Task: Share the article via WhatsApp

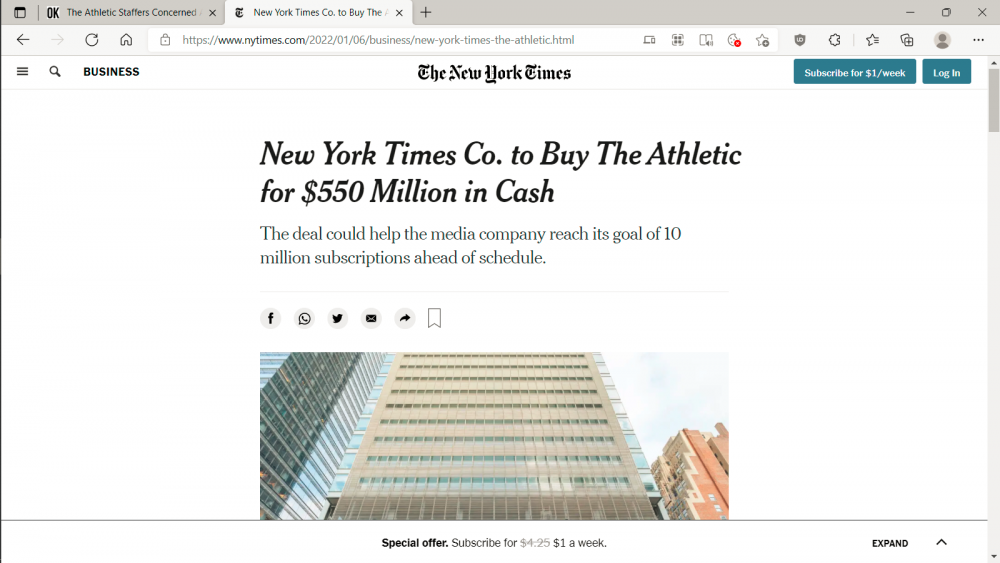Action: [x=304, y=318]
